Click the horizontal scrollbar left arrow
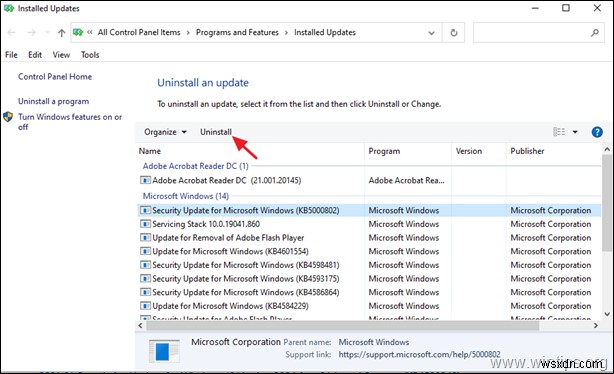614x374 pixels. tap(140, 325)
